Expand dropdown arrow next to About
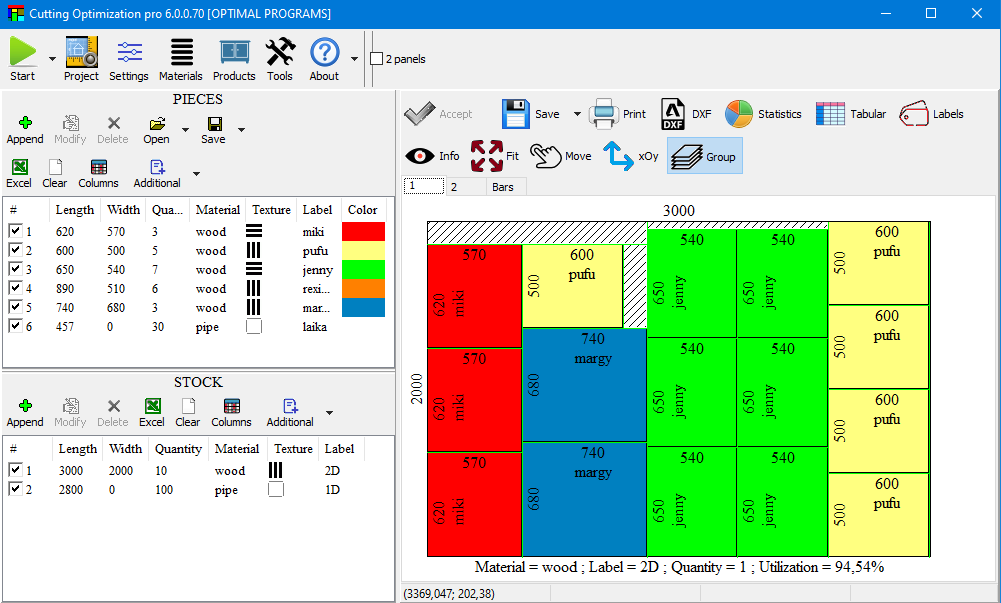This screenshot has width=1001, height=603. (354, 59)
